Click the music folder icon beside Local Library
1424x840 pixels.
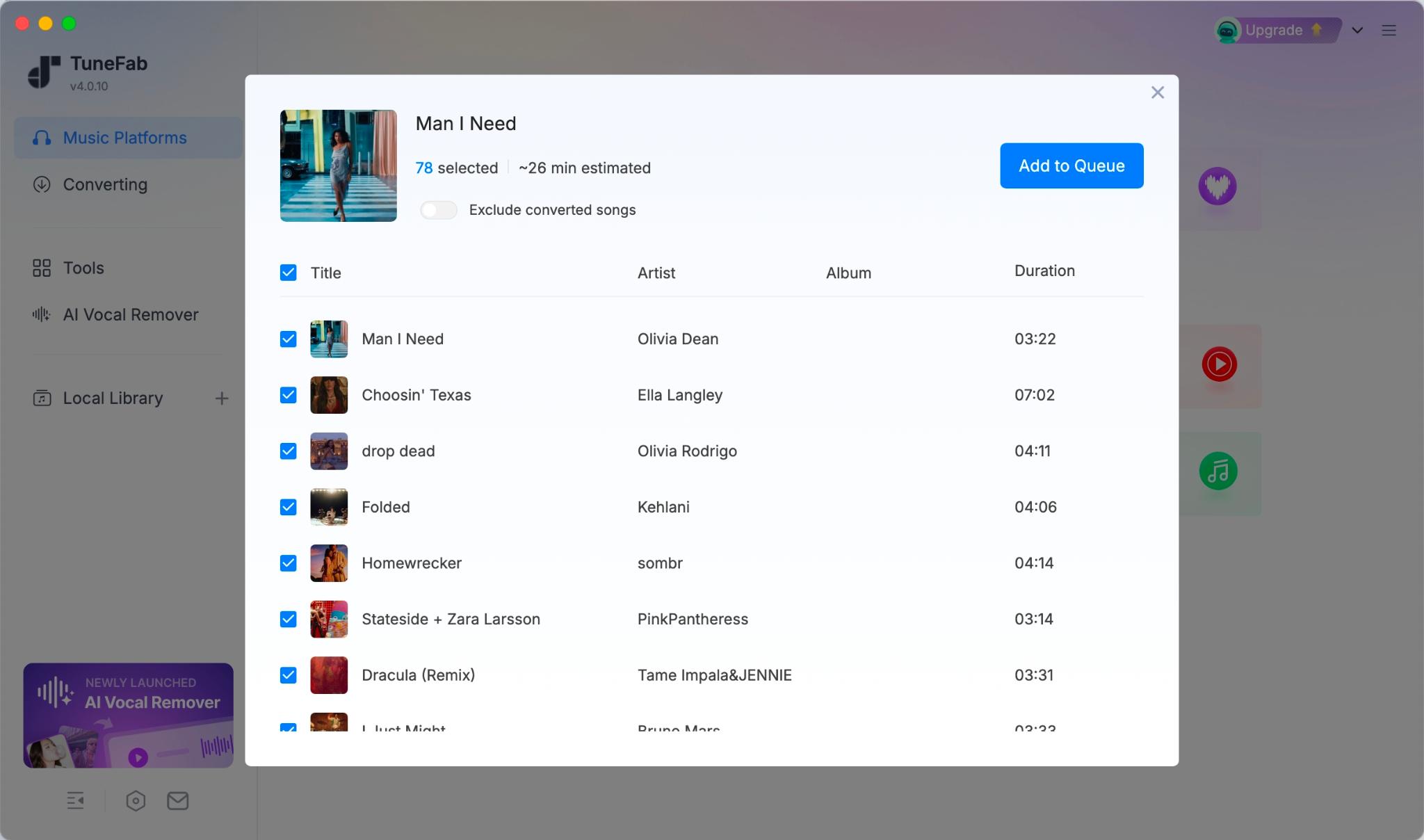coord(42,398)
